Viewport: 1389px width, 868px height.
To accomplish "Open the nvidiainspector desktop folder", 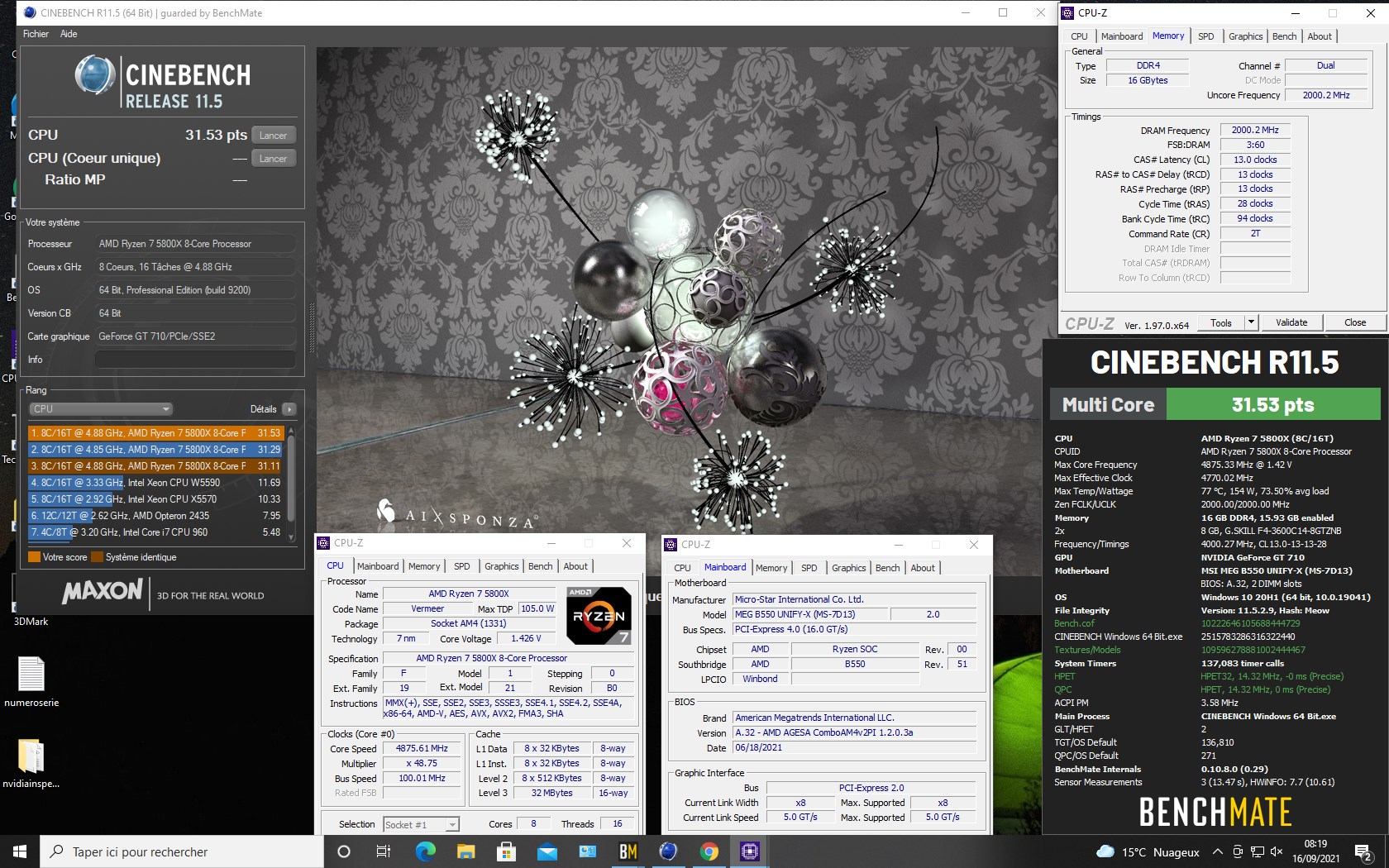I will pos(31,763).
